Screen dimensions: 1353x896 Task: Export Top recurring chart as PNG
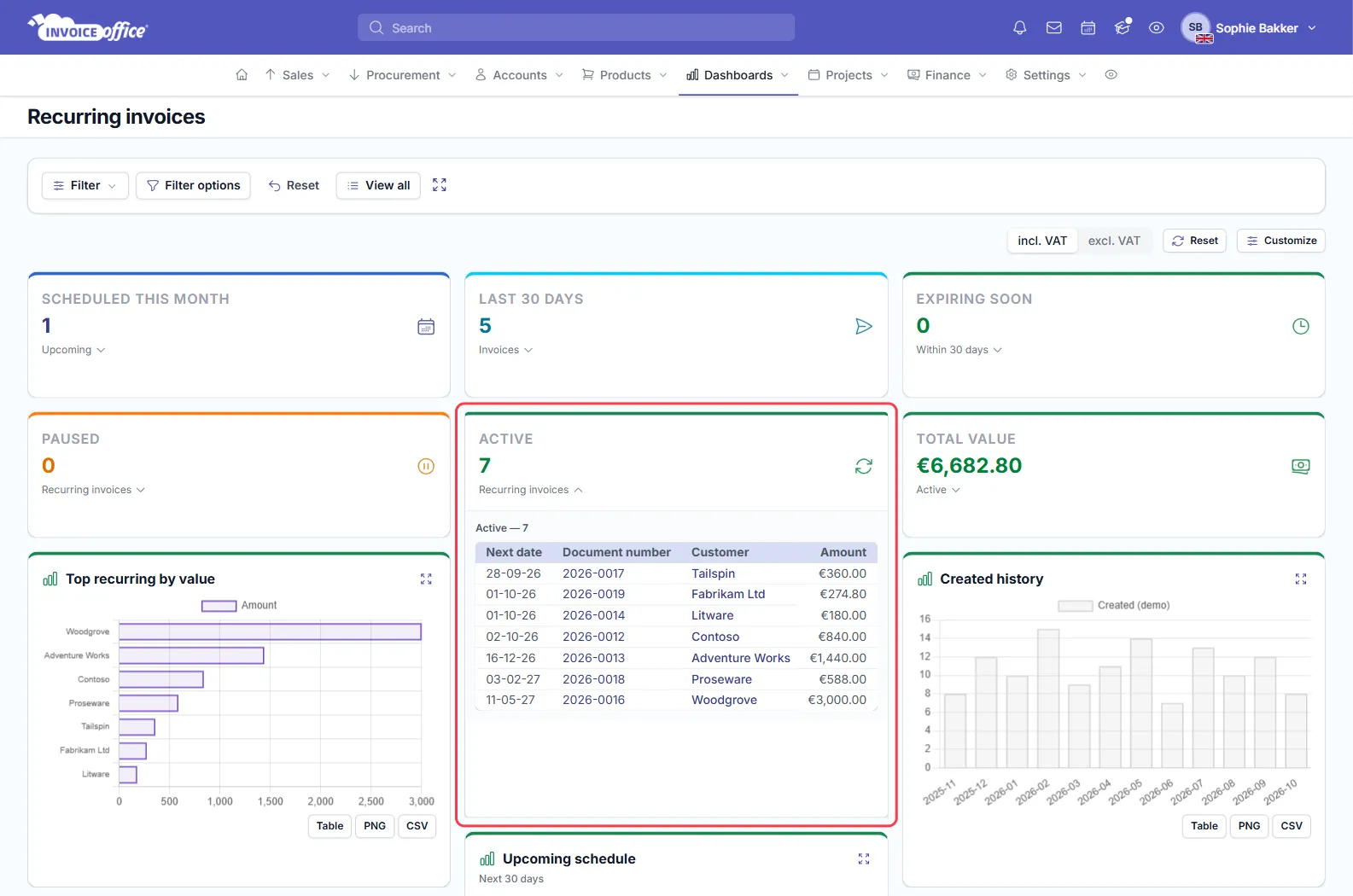tap(375, 826)
